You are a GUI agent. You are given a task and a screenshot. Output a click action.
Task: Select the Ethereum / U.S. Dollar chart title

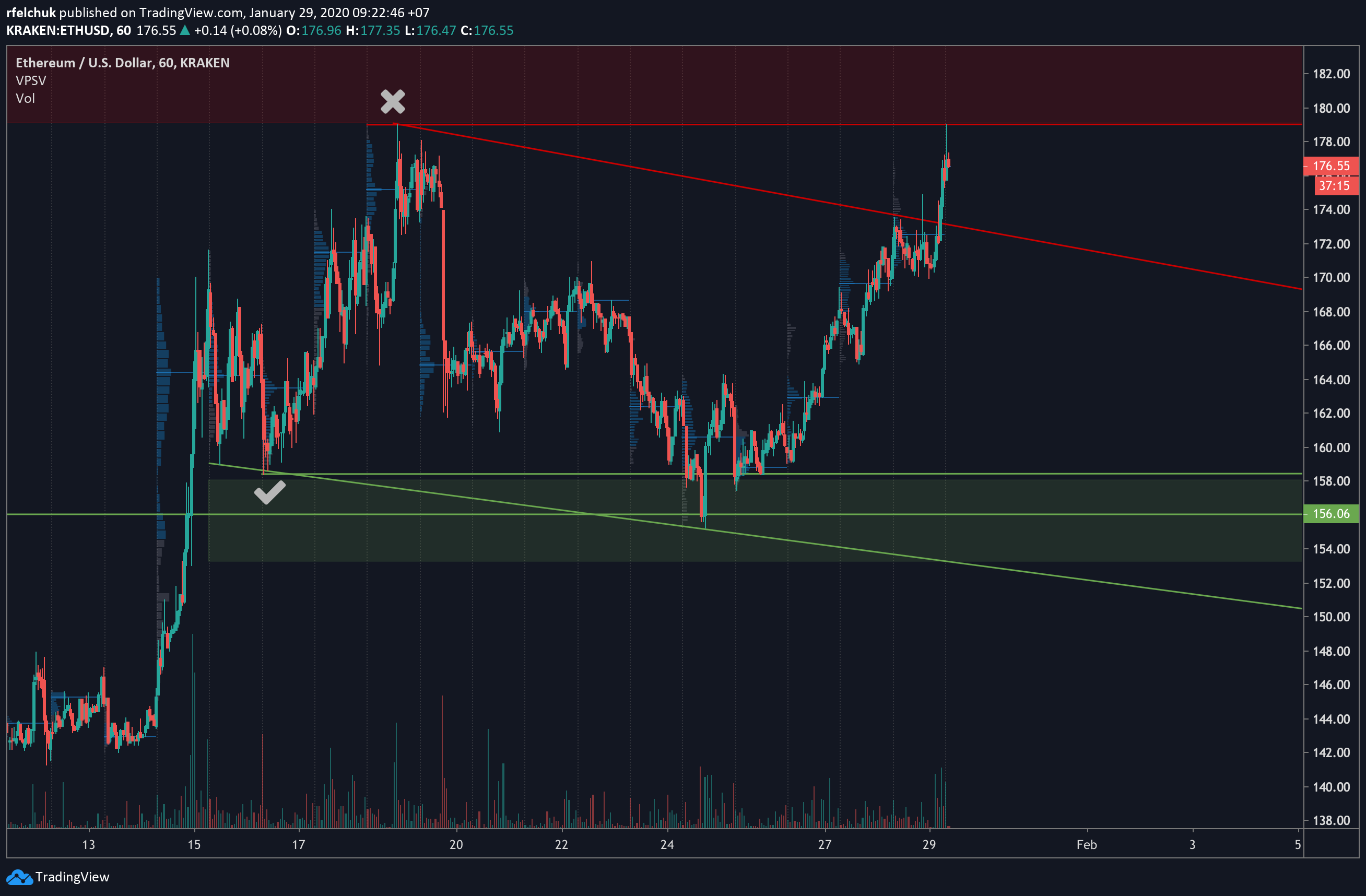pyautogui.click(x=122, y=63)
